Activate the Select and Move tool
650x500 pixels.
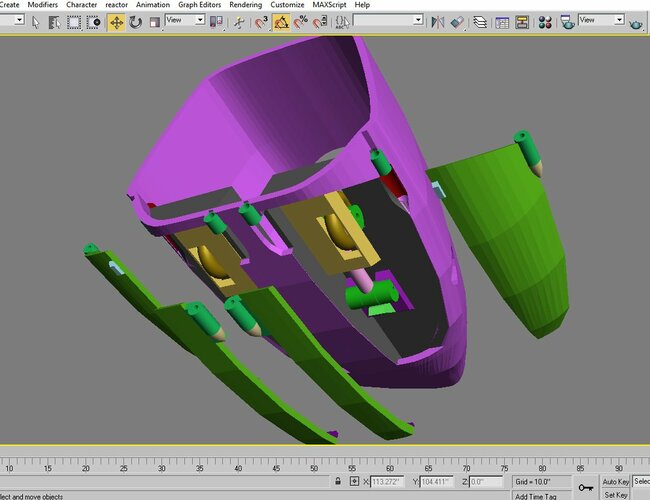[x=116, y=22]
